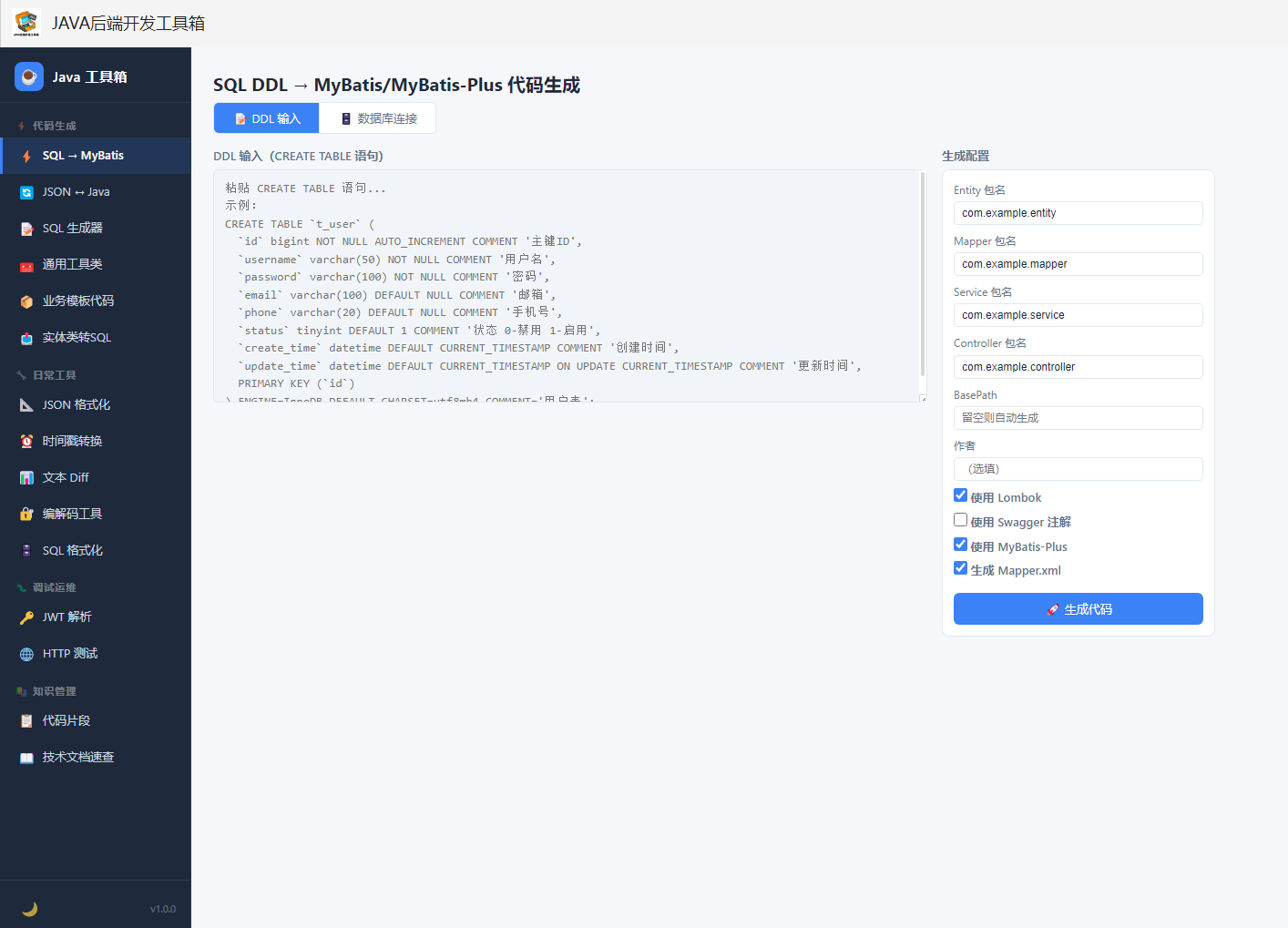Open 通用工具类 menu item

point(96,265)
